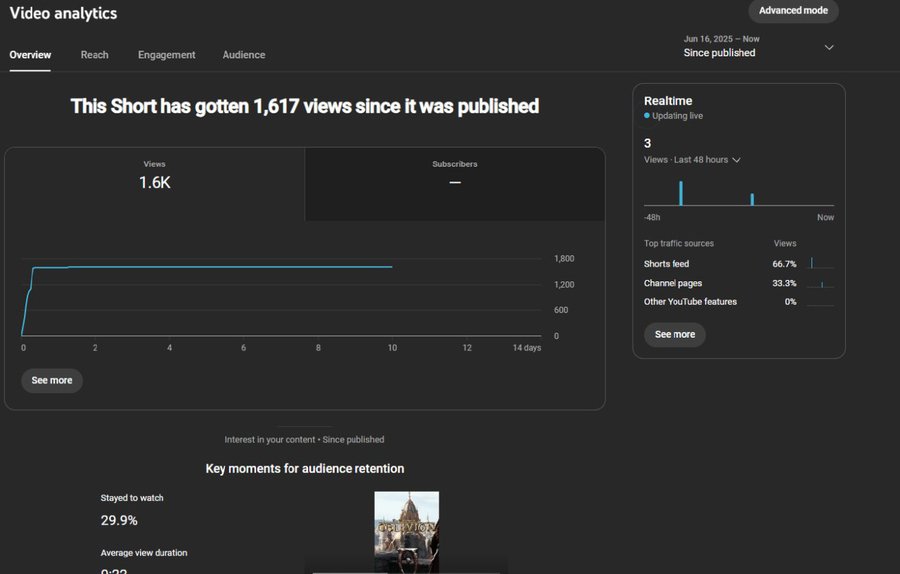Viewport: 900px width, 574px height.
Task: Click the Channel pages traffic source
Action: pos(673,284)
